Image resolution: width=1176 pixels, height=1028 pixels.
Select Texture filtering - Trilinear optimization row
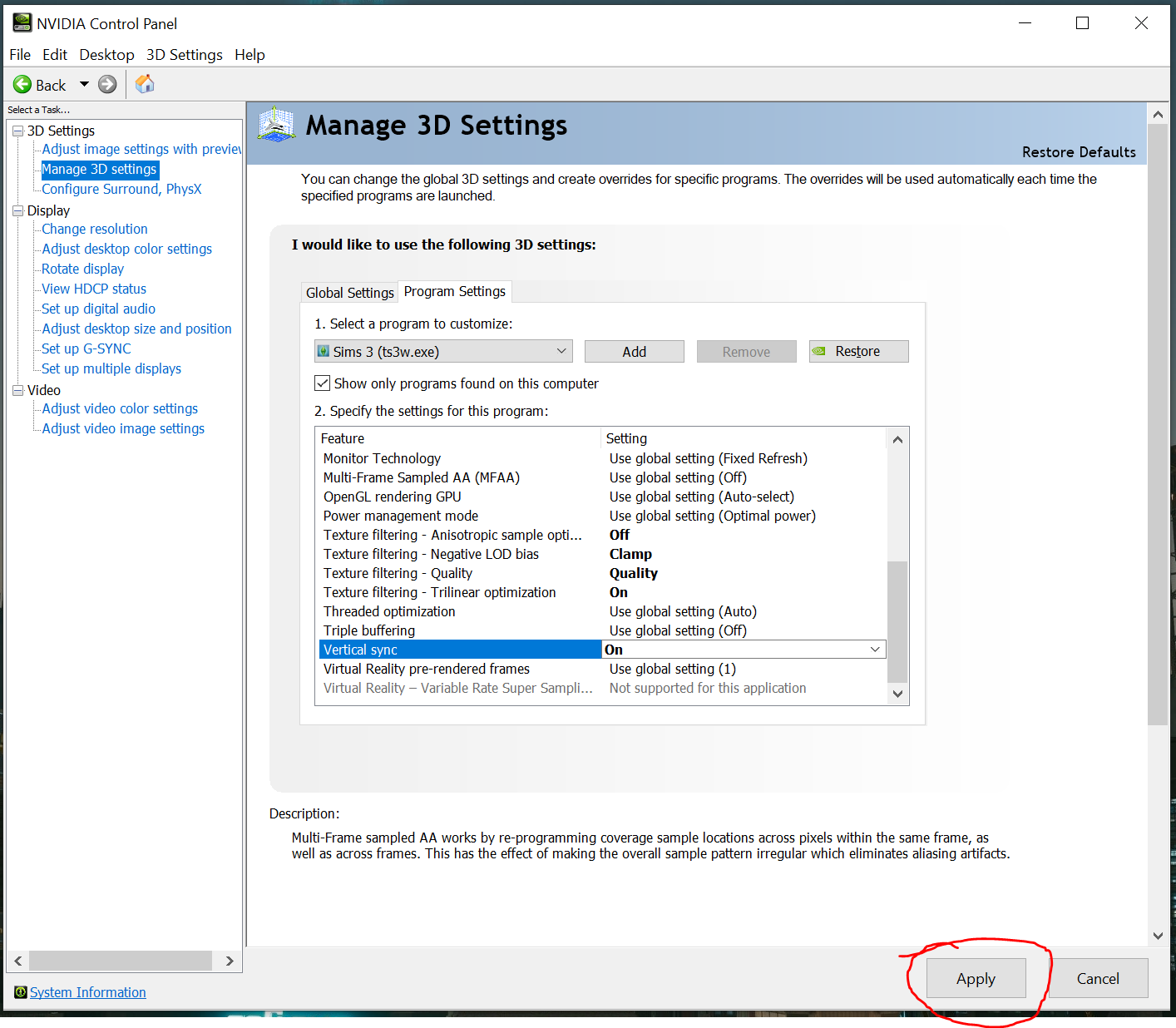603,592
